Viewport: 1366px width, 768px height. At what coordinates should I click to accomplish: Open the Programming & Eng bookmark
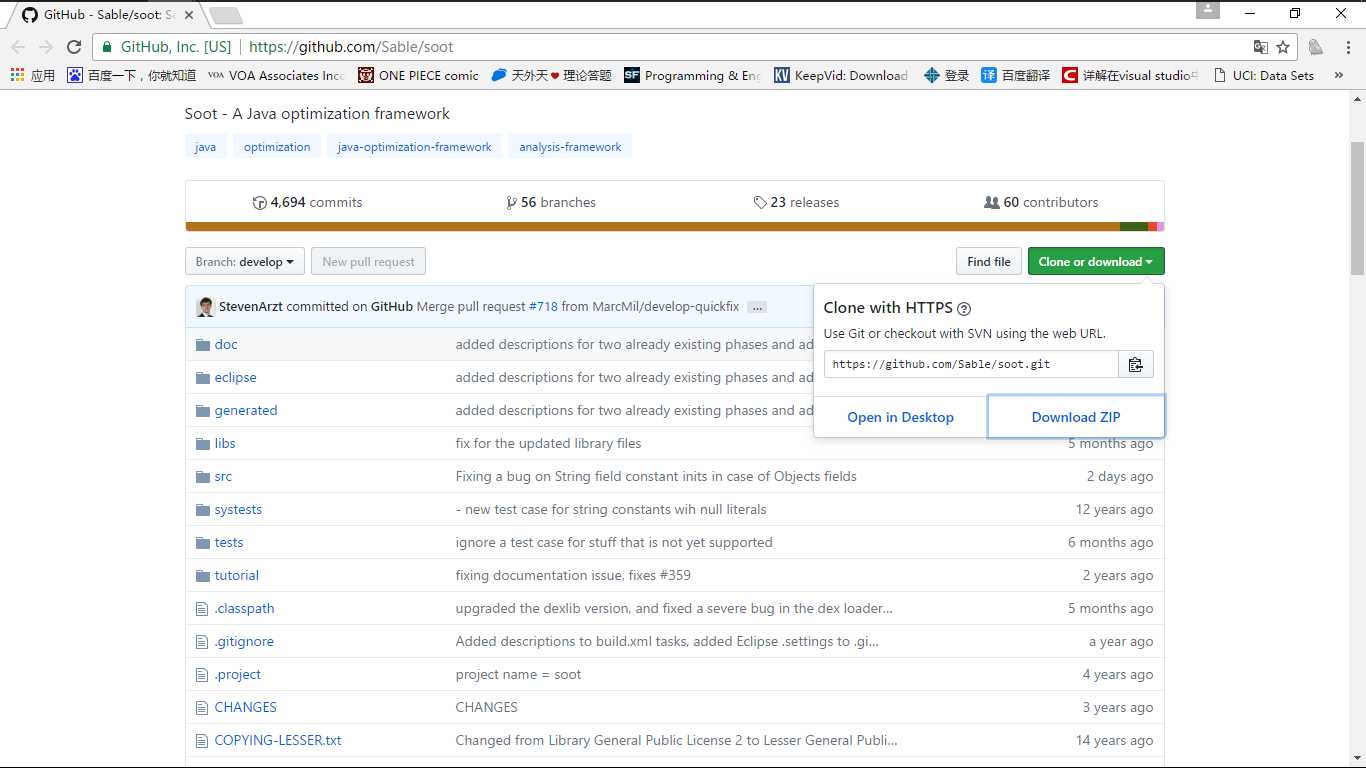click(692, 75)
